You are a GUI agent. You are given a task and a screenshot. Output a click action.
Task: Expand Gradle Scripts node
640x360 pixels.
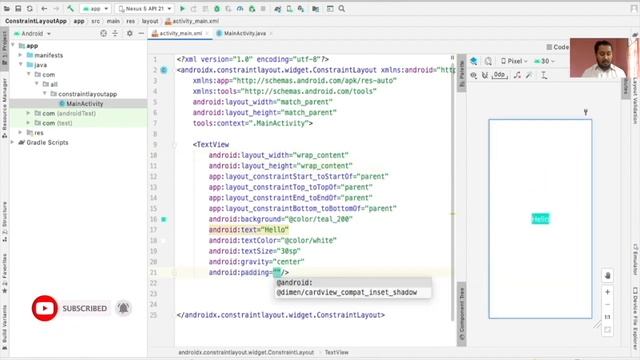13,142
